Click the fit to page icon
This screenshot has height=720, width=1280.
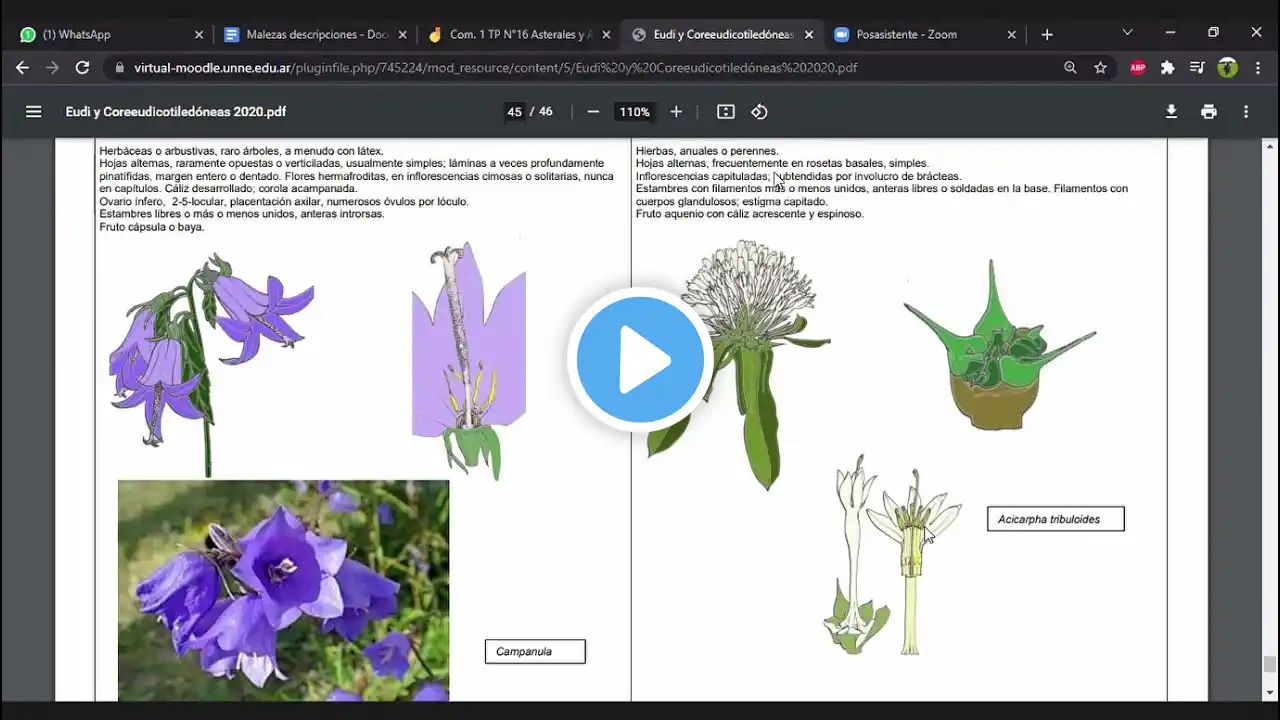tap(726, 112)
